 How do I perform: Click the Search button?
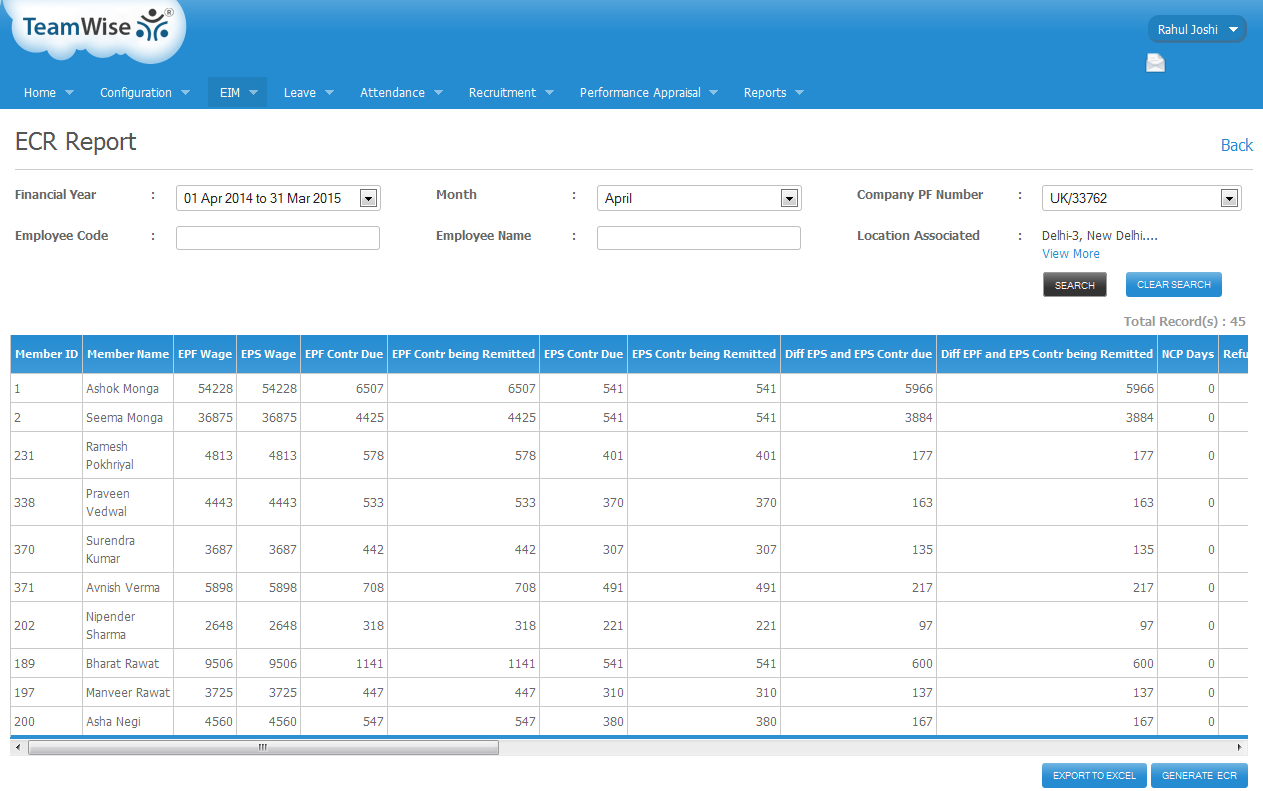(x=1074, y=285)
